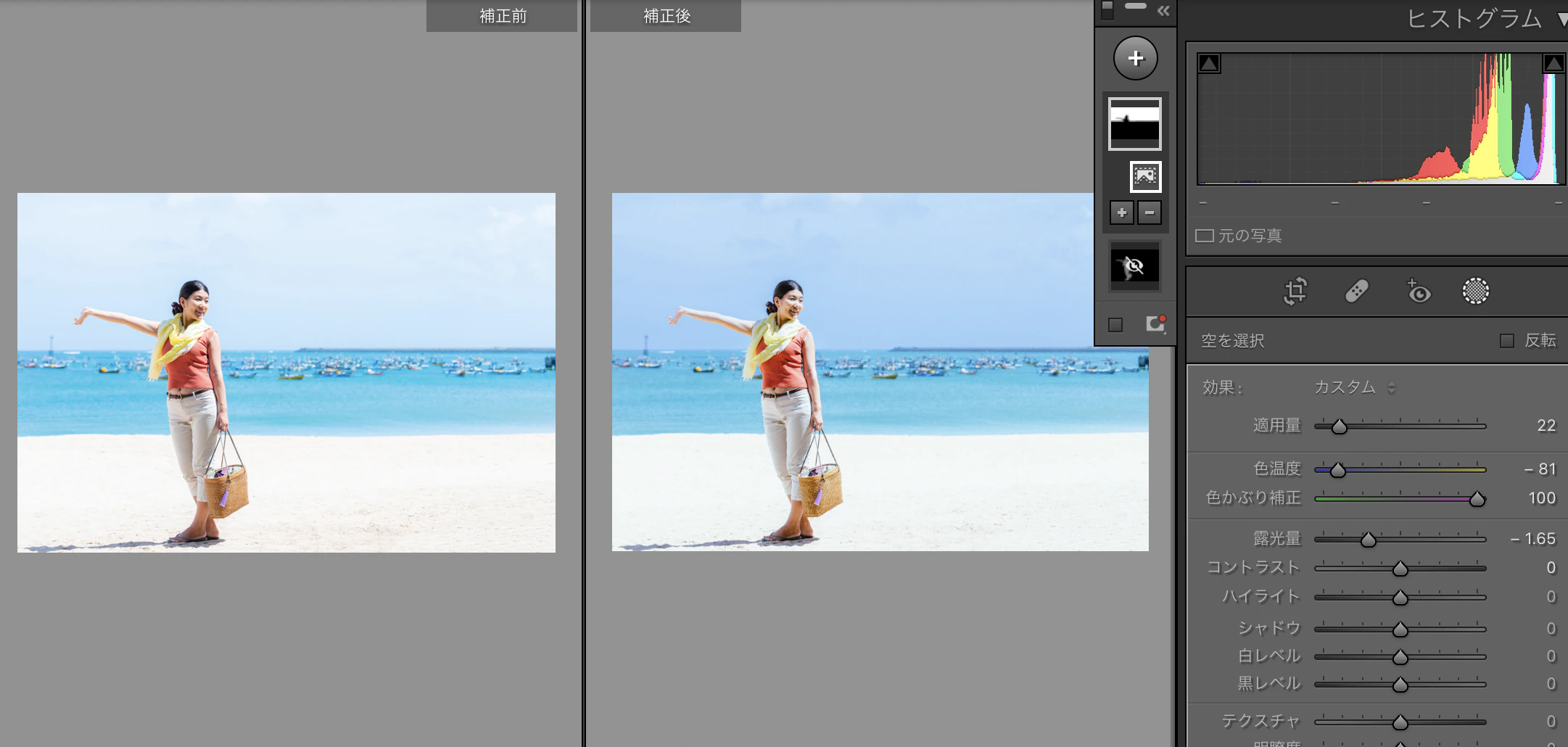
Task: Select the Healing bandage tool
Action: point(1356,292)
